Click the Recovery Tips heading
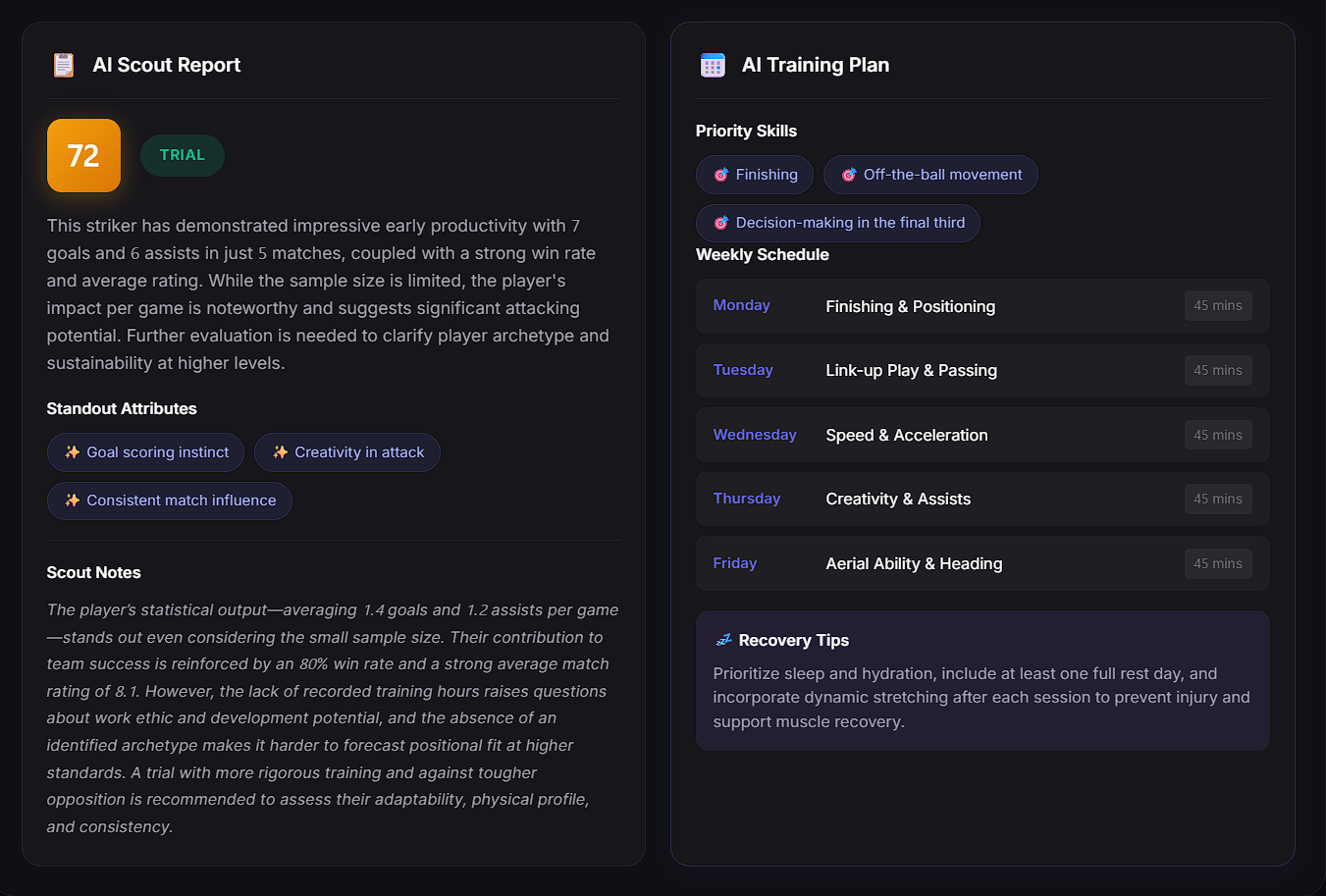This screenshot has height=896, width=1326. (793, 640)
